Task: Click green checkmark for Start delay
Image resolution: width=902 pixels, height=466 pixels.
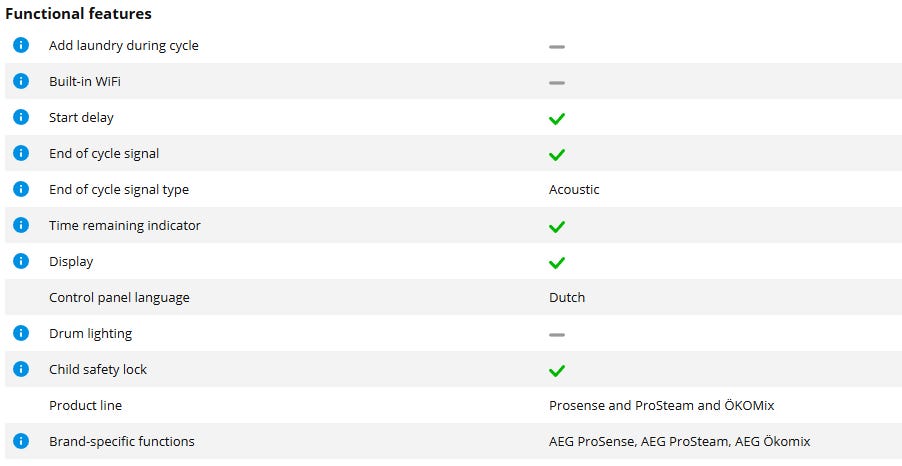Action: 557,118
